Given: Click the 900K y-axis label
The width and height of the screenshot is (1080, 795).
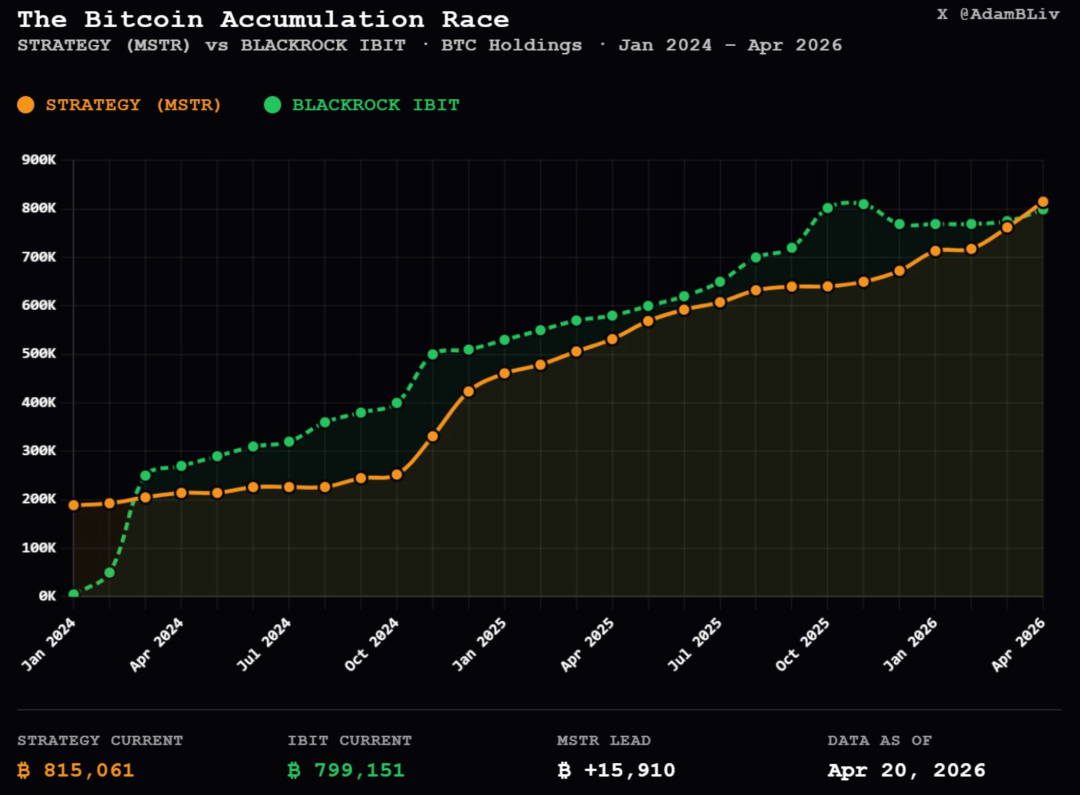Looking at the screenshot, I should [39, 160].
